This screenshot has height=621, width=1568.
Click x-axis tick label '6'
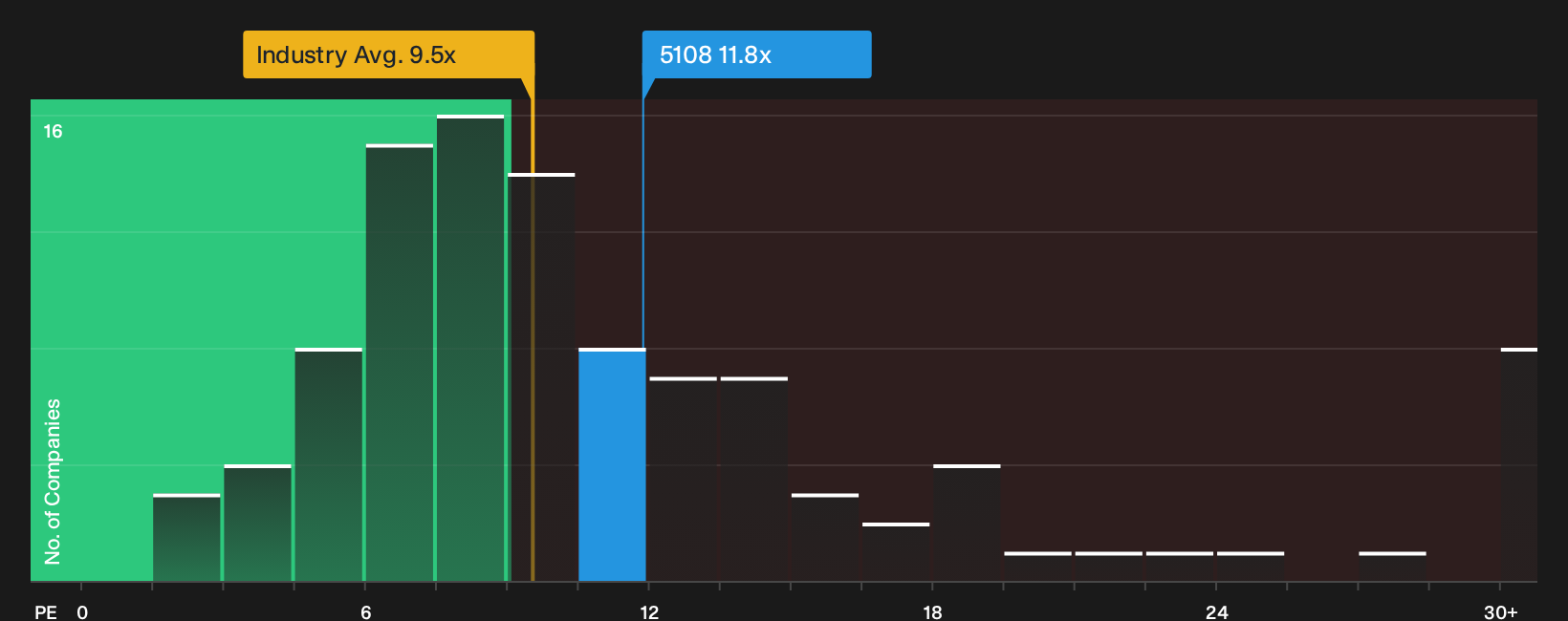tap(365, 611)
